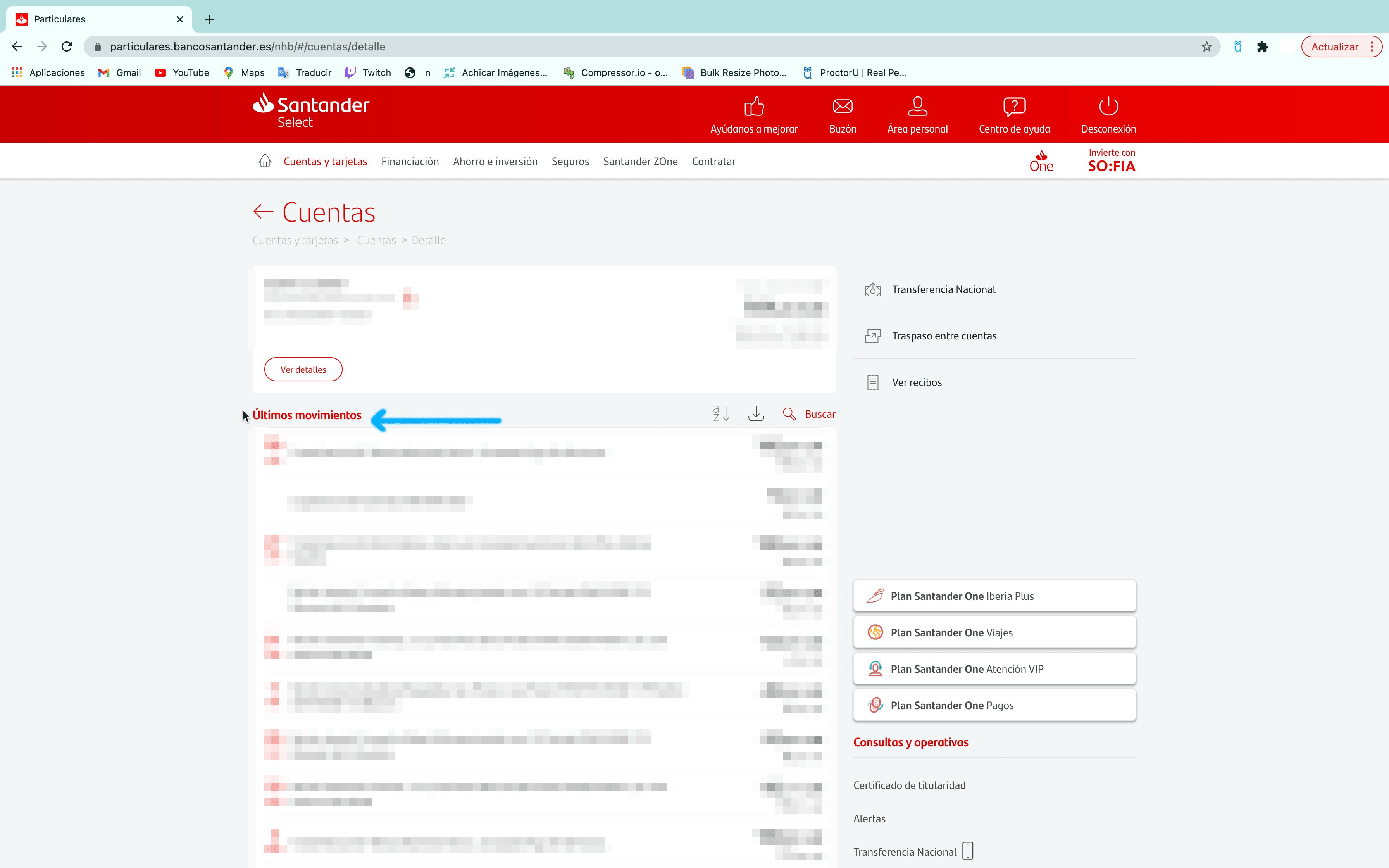Screen dimensions: 1389x868
Task: Download movements using the download icon
Action: click(x=756, y=414)
